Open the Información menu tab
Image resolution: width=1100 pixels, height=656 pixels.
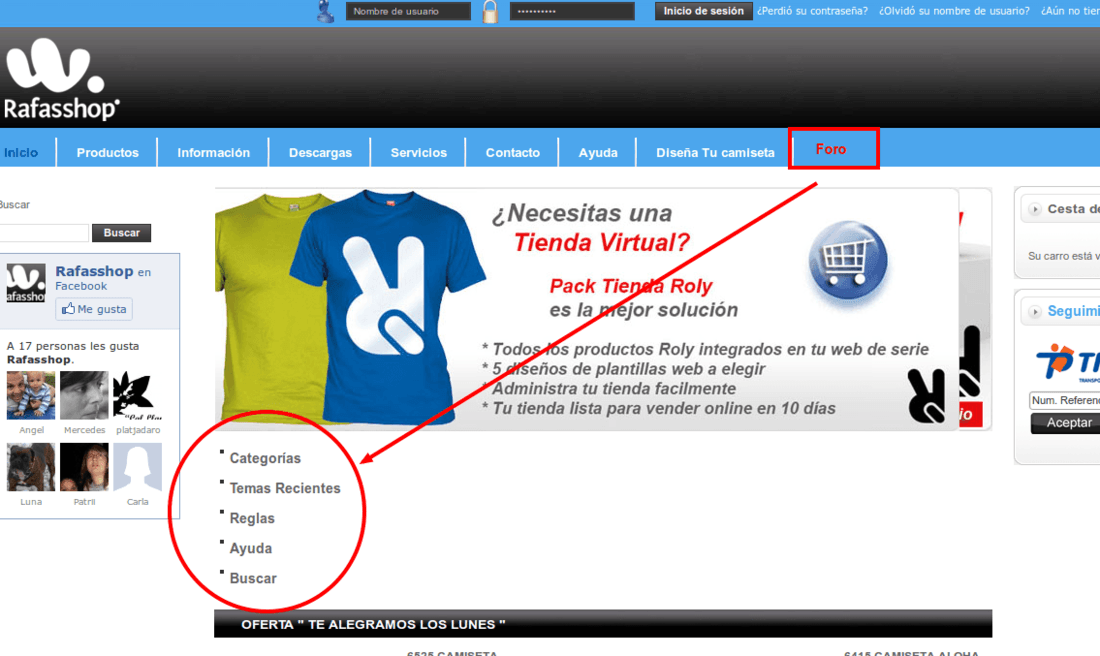(213, 152)
